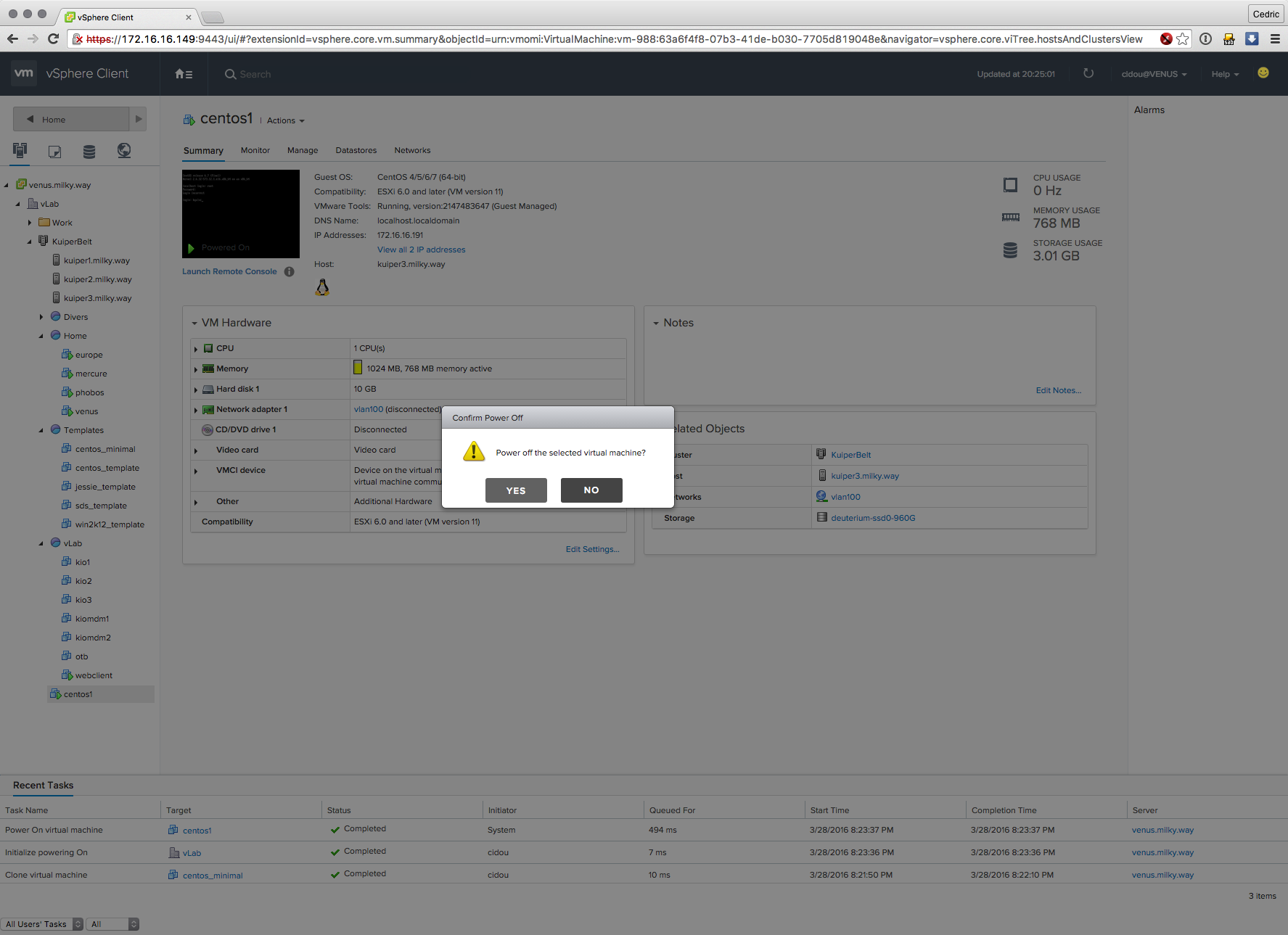Collapse the VM Hardware panel
The height and width of the screenshot is (935, 1288).
tap(194, 324)
